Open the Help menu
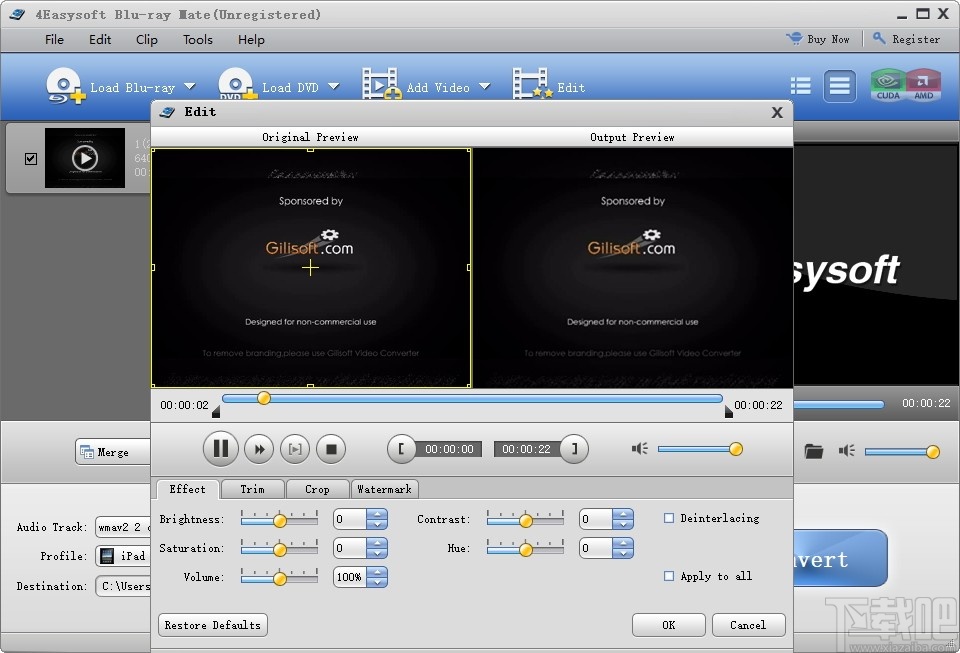 251,40
